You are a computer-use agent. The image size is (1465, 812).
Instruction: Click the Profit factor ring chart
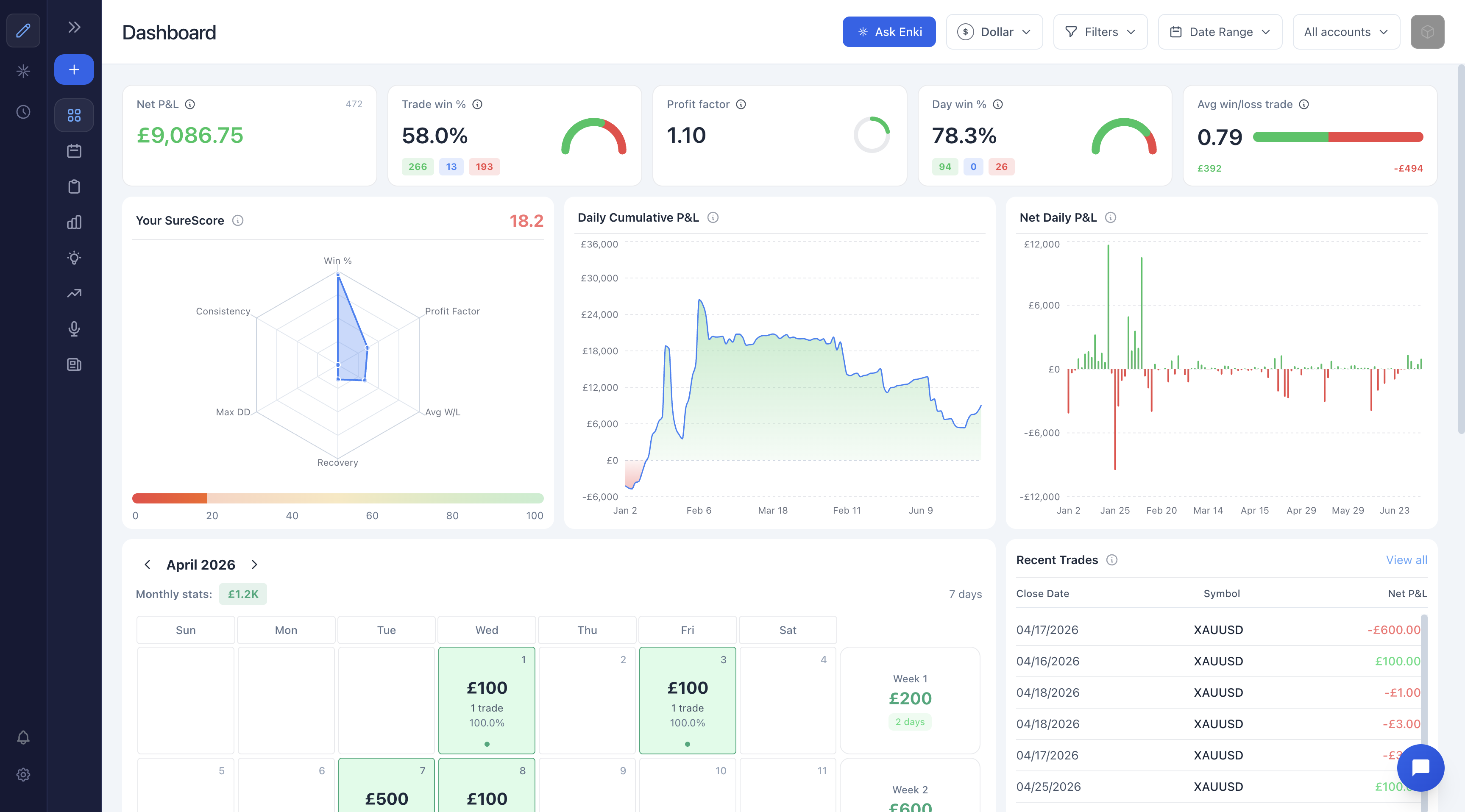pos(872,135)
